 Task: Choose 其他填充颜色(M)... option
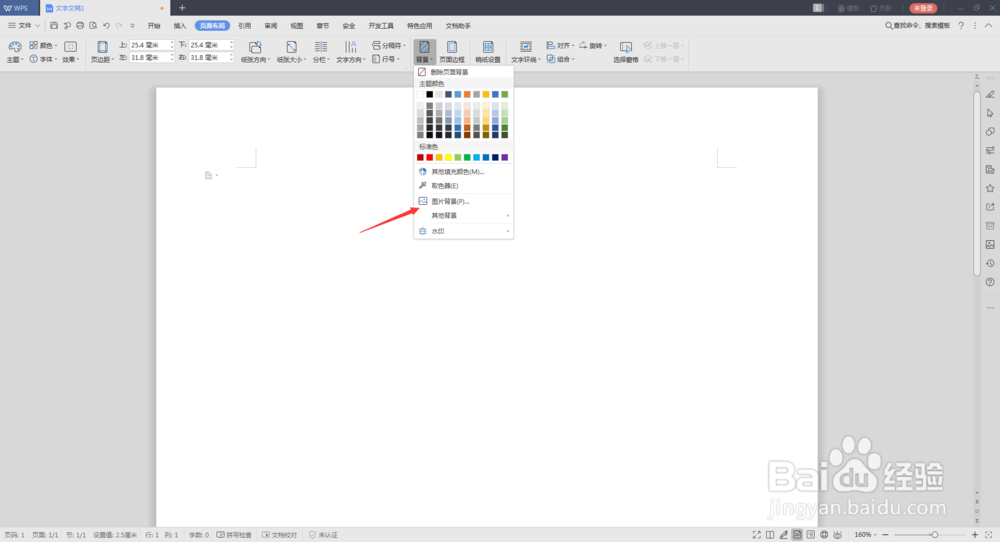tap(464, 172)
